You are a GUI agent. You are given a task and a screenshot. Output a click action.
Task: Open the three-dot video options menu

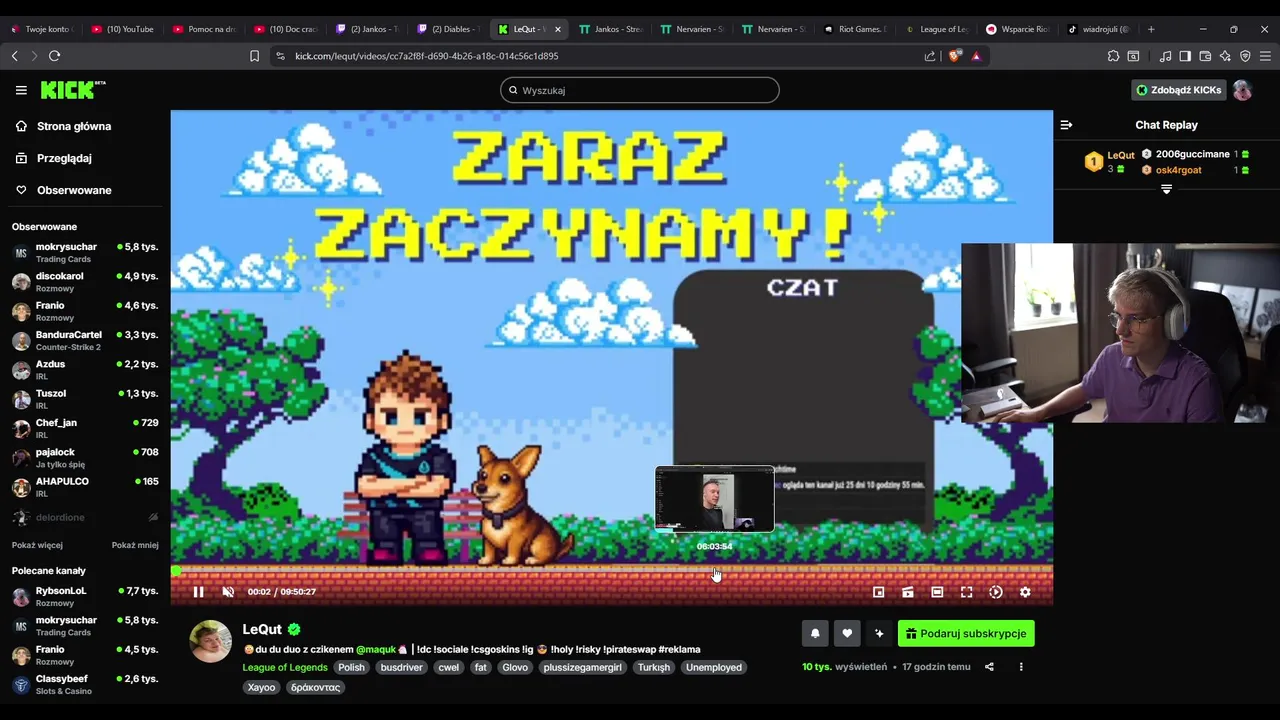[1021, 667]
